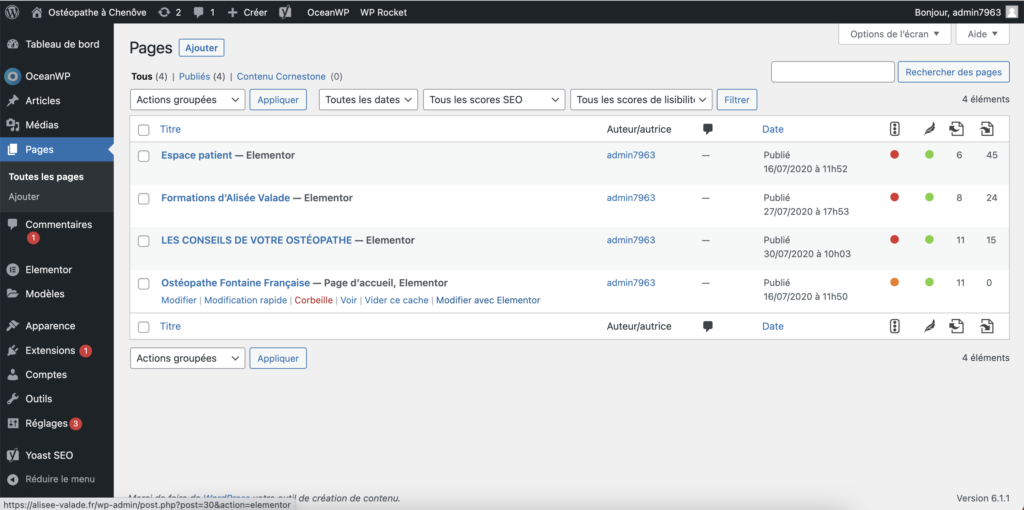This screenshot has width=1024, height=510.
Task: Sort by SEO score column icon in header
Action: pos(894,129)
